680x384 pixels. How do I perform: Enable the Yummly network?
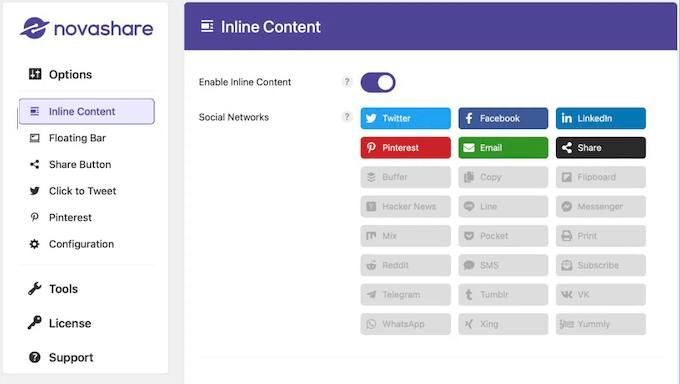[601, 324]
